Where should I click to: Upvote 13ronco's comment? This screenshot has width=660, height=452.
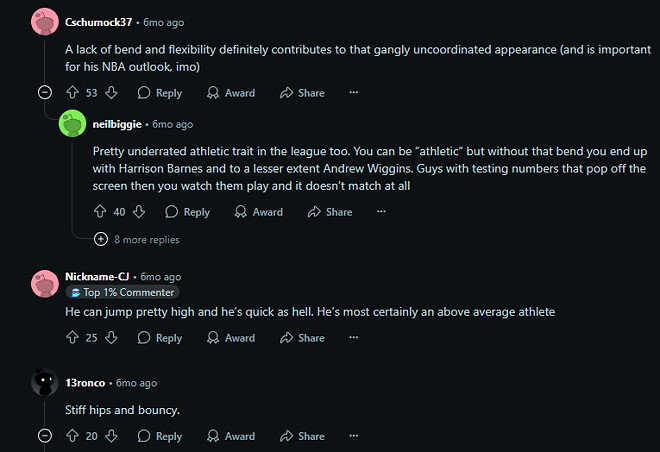72,436
